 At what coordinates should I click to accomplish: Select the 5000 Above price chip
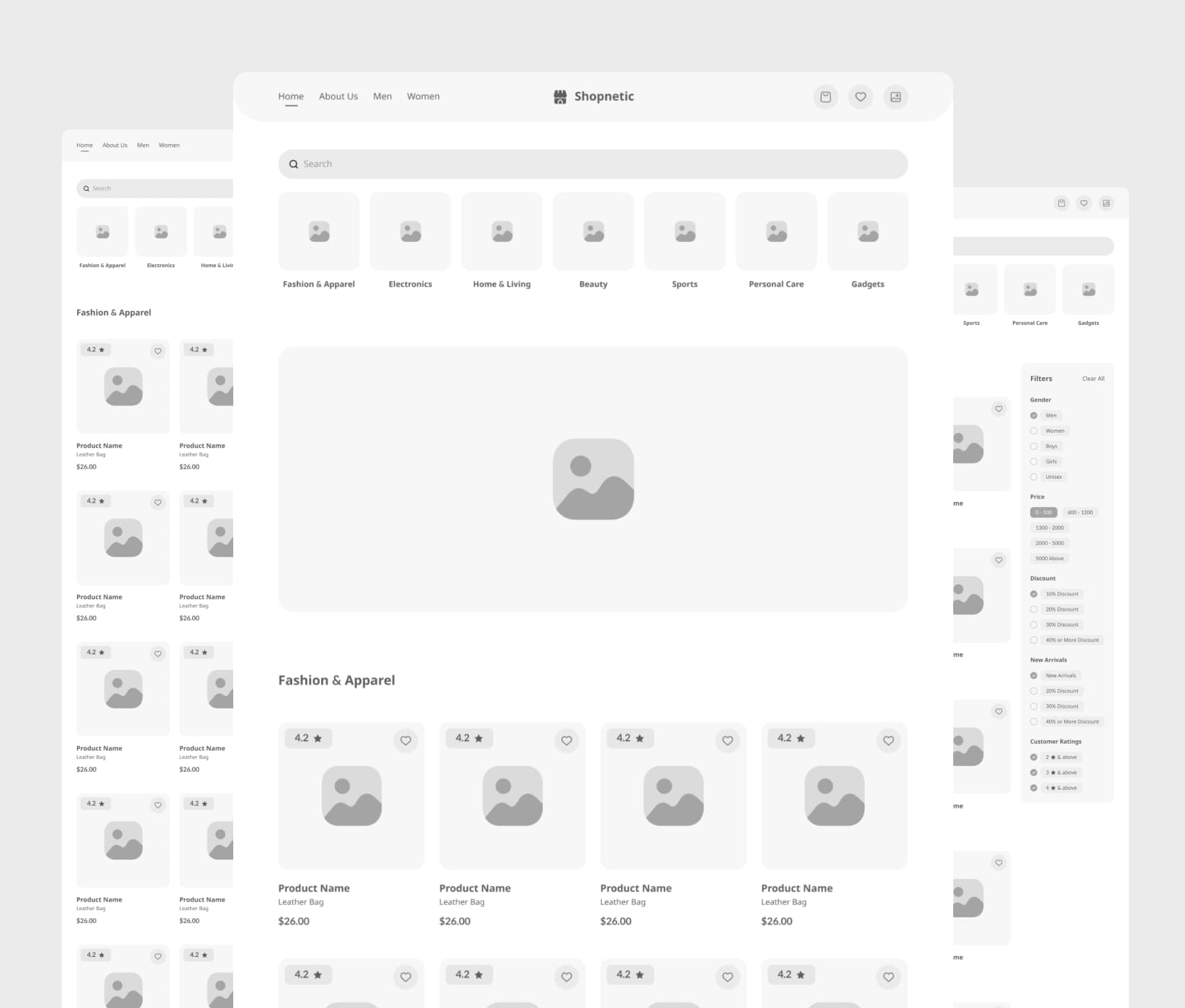[x=1050, y=559]
